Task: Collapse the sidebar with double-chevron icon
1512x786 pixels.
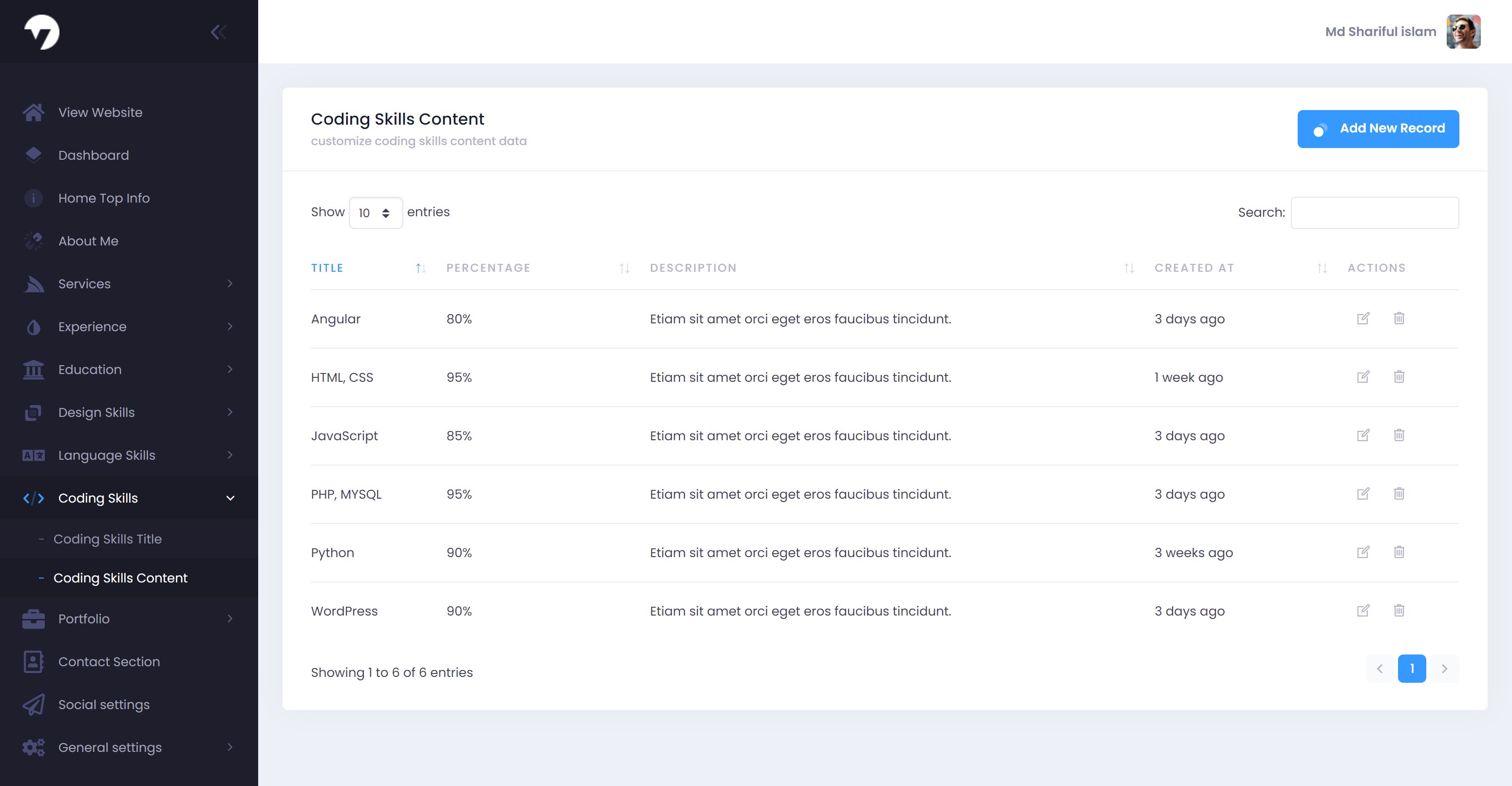Action: 218,32
